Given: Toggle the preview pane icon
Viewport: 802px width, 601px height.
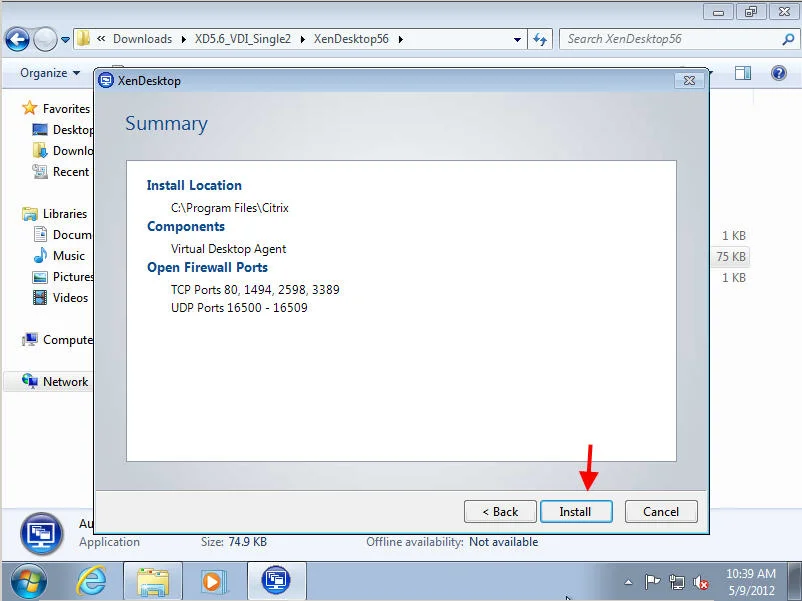Looking at the screenshot, I should 743,73.
